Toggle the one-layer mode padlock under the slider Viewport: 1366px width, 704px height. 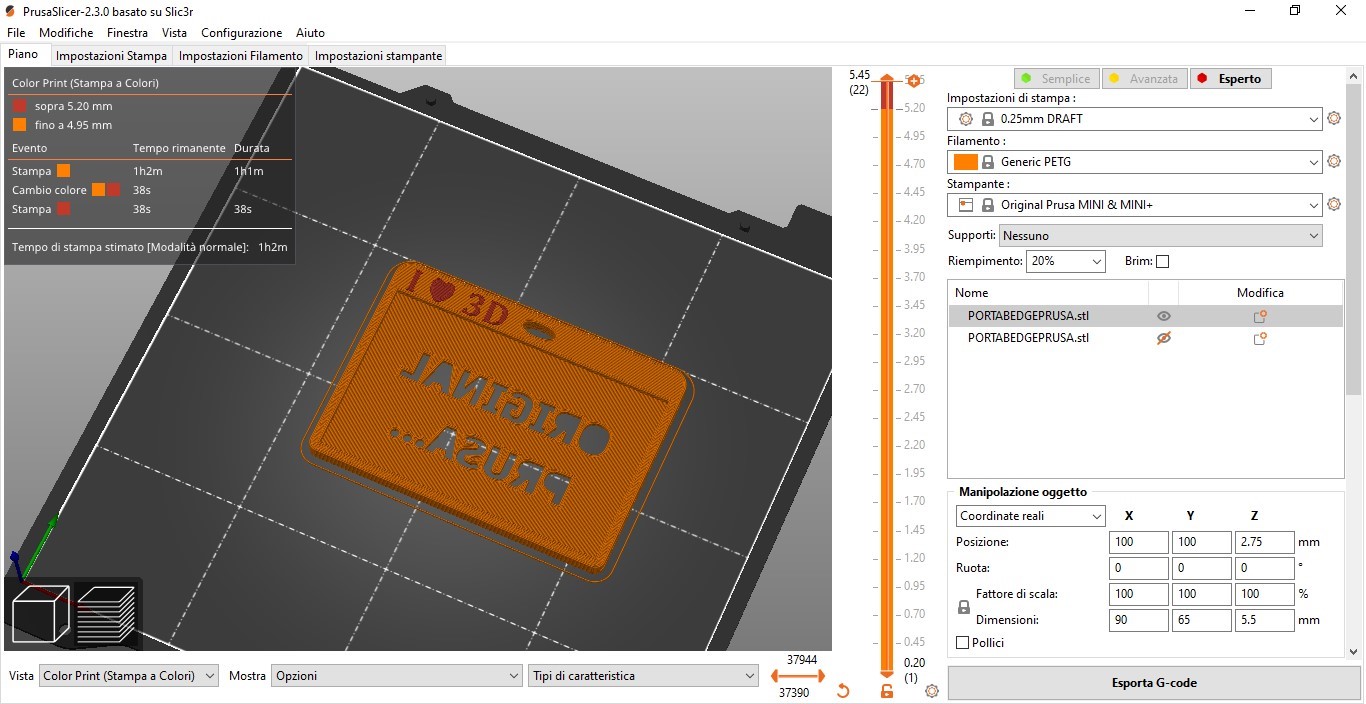[887, 691]
